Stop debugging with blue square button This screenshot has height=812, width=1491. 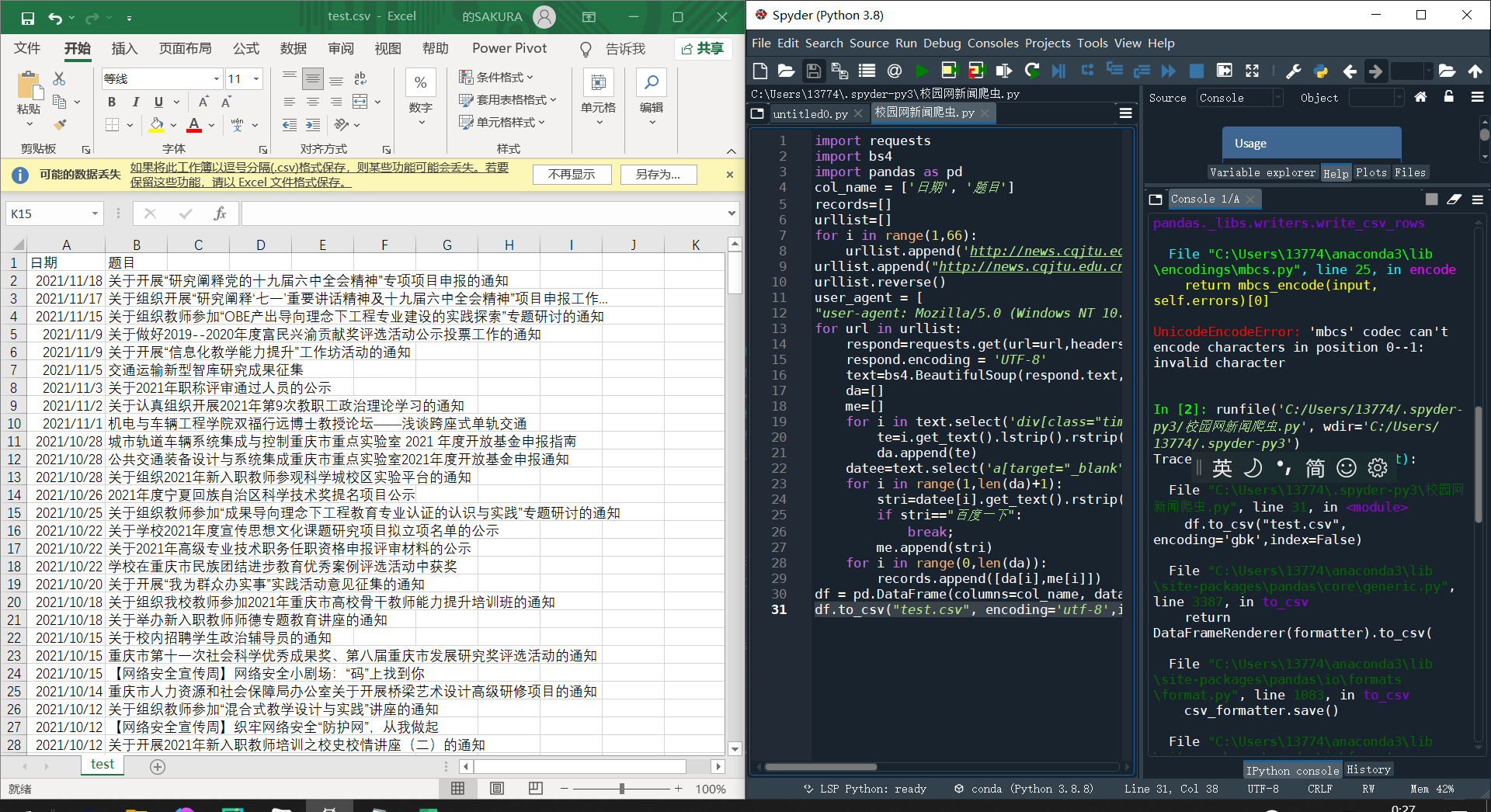click(1197, 71)
